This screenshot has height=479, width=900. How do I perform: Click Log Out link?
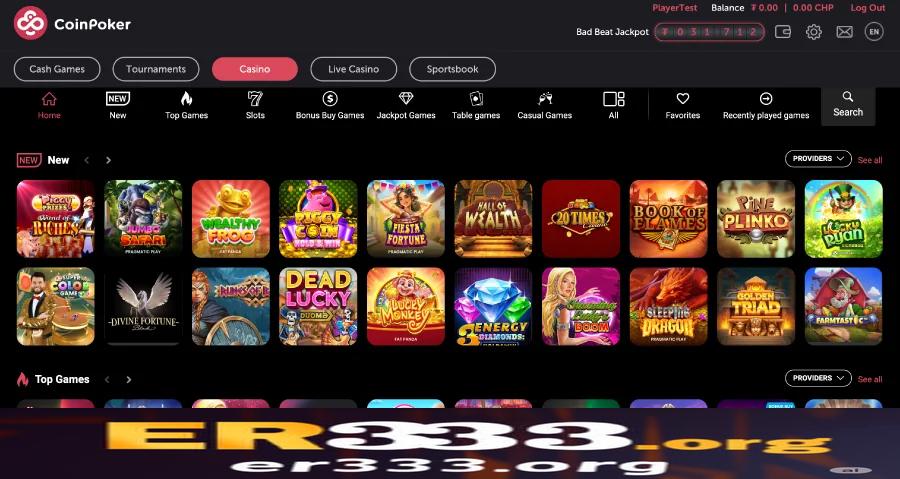(868, 8)
